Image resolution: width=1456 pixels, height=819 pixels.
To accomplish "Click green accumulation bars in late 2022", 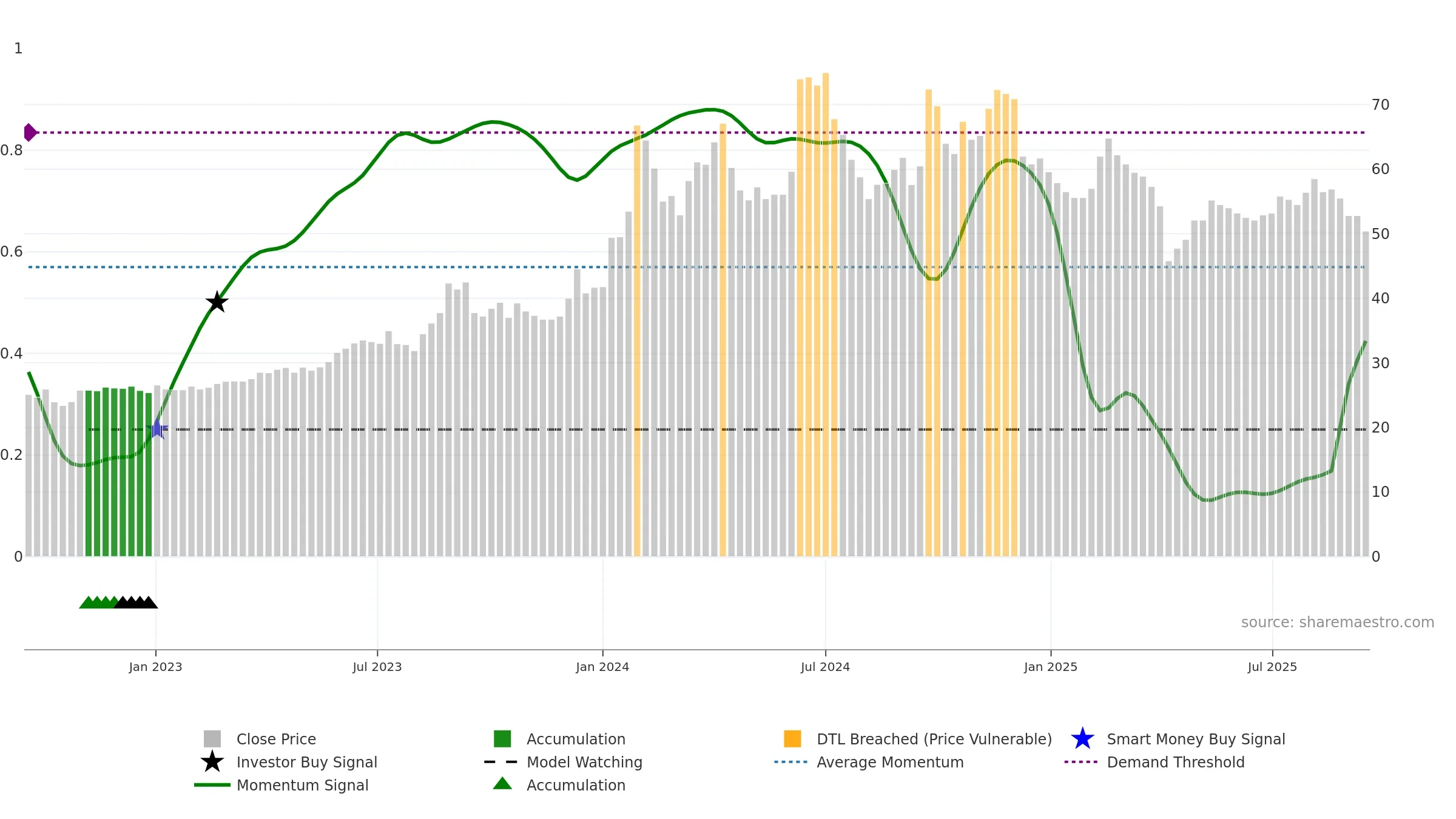I will [x=118, y=472].
